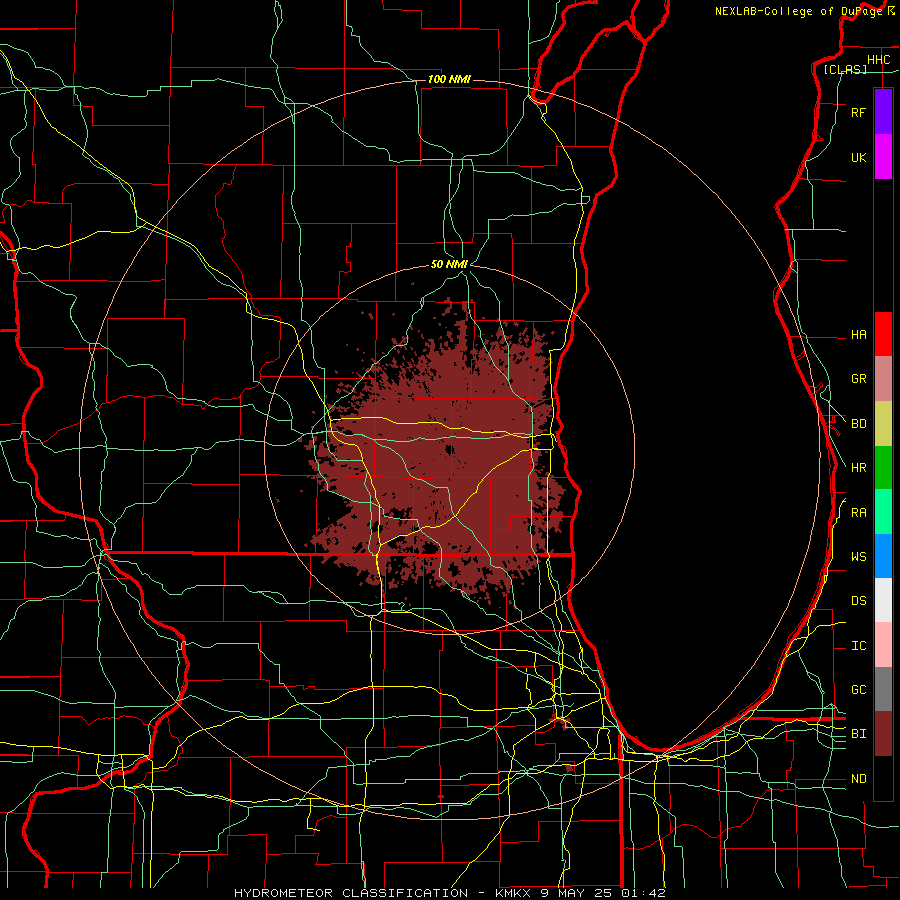Click the GC gray legend swatch
The width and height of the screenshot is (900, 900).
tap(883, 689)
